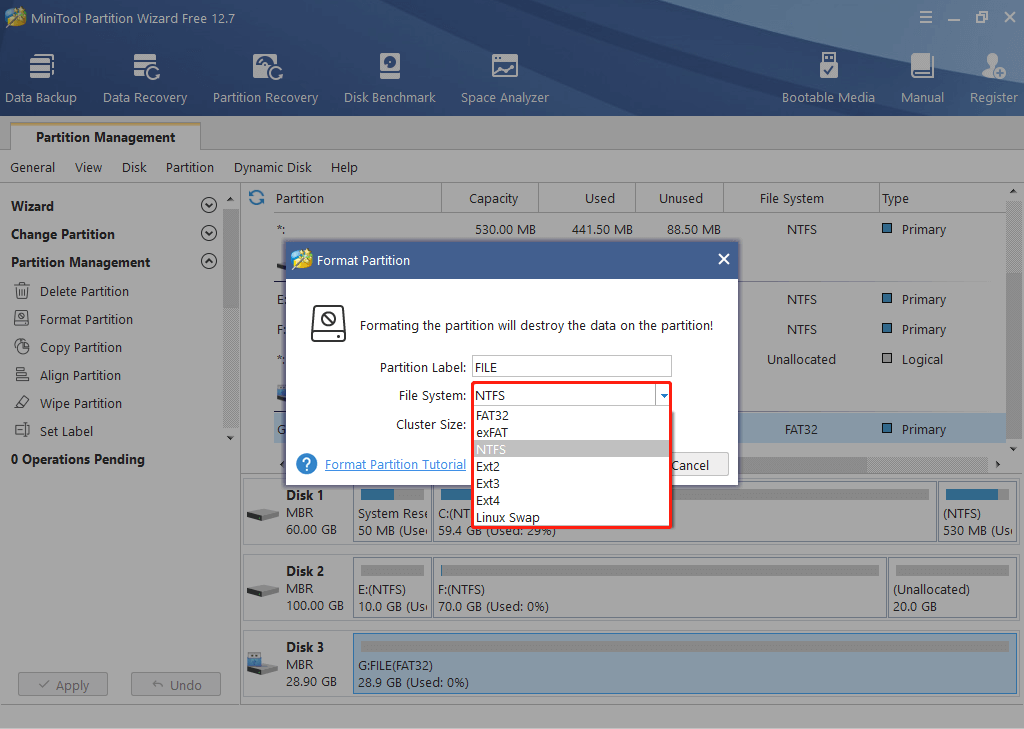This screenshot has height=729, width=1024.
Task: Launch Data Recovery tool
Action: (x=145, y=78)
